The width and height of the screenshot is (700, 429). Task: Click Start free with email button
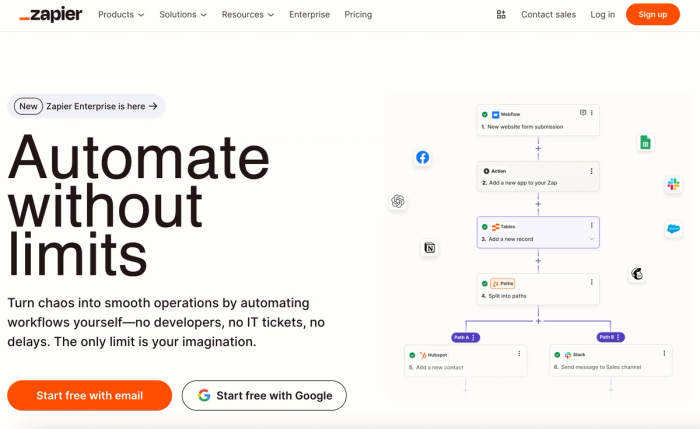(x=89, y=396)
